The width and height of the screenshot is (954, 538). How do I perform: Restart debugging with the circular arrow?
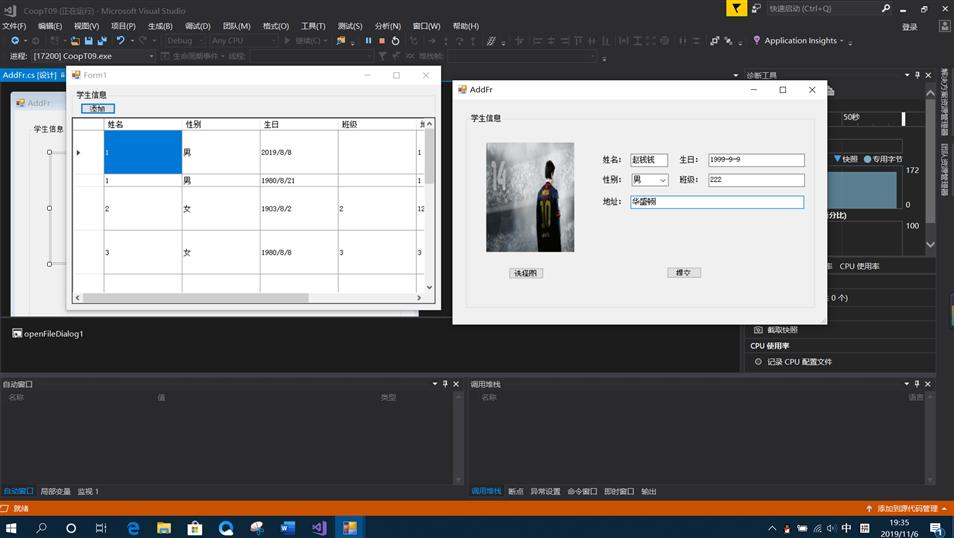pyautogui.click(x=395, y=41)
